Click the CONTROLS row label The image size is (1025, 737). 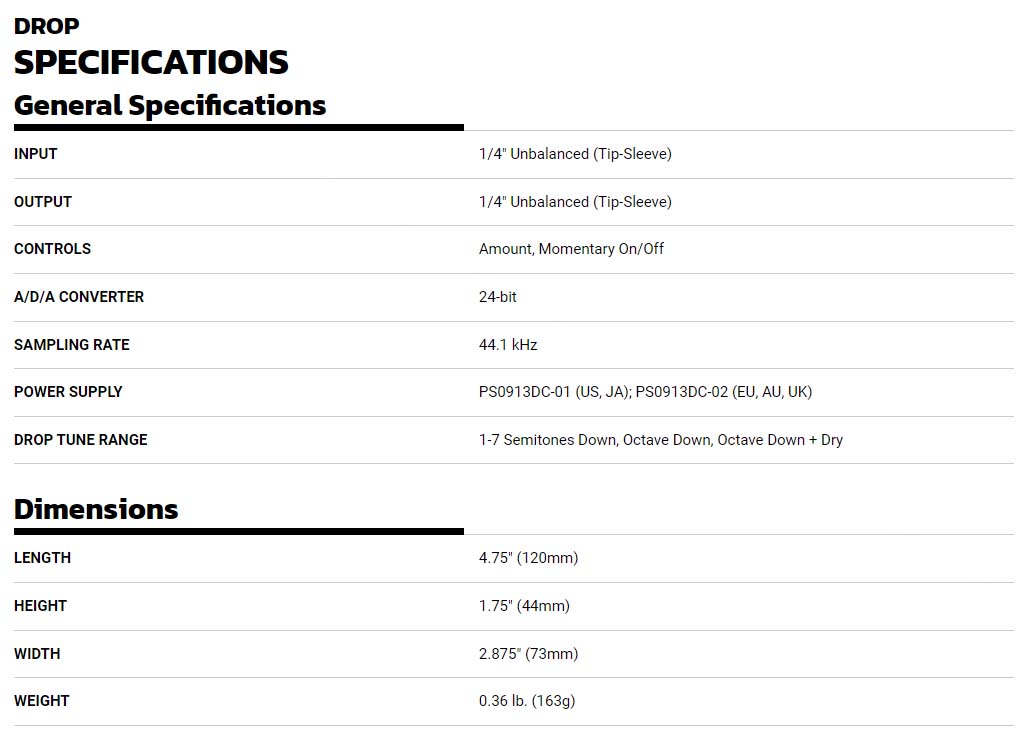(x=52, y=249)
